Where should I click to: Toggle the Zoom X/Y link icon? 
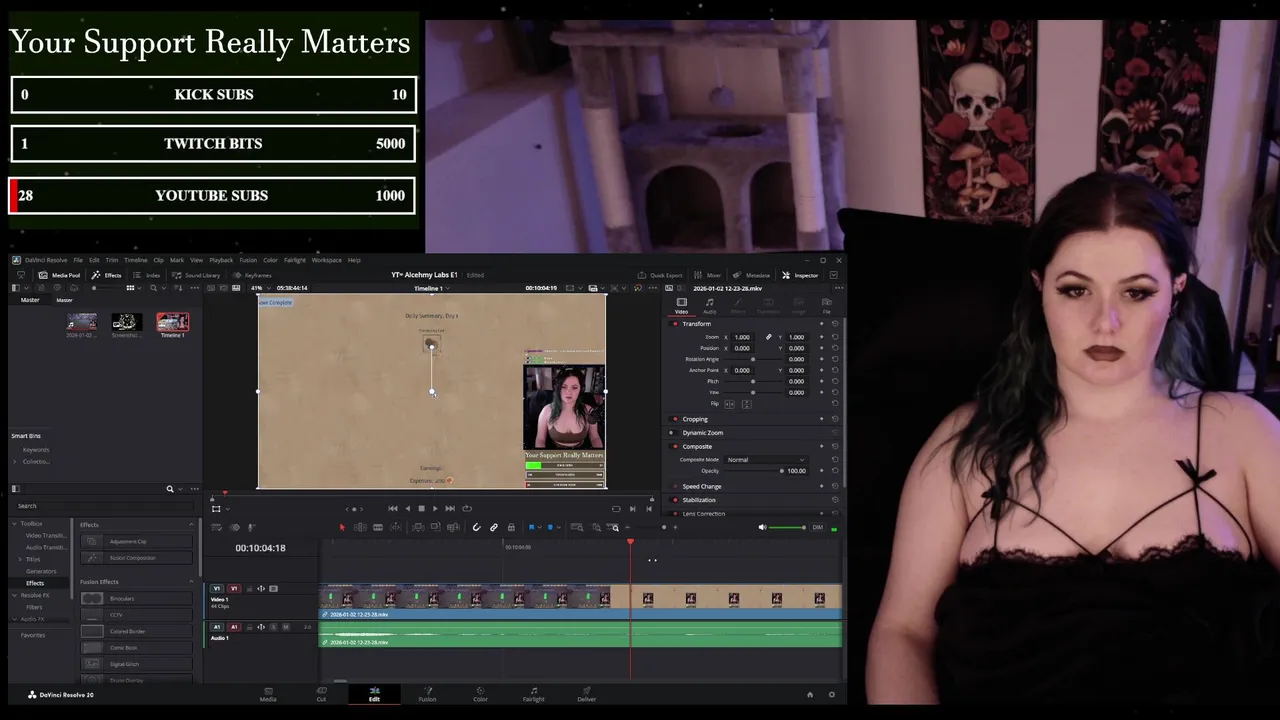click(769, 337)
